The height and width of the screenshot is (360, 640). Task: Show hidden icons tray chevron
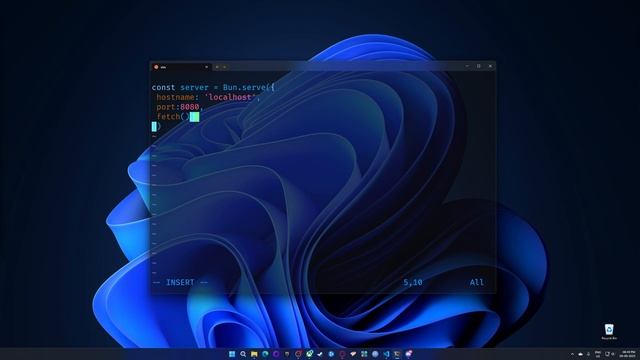(x=572, y=354)
